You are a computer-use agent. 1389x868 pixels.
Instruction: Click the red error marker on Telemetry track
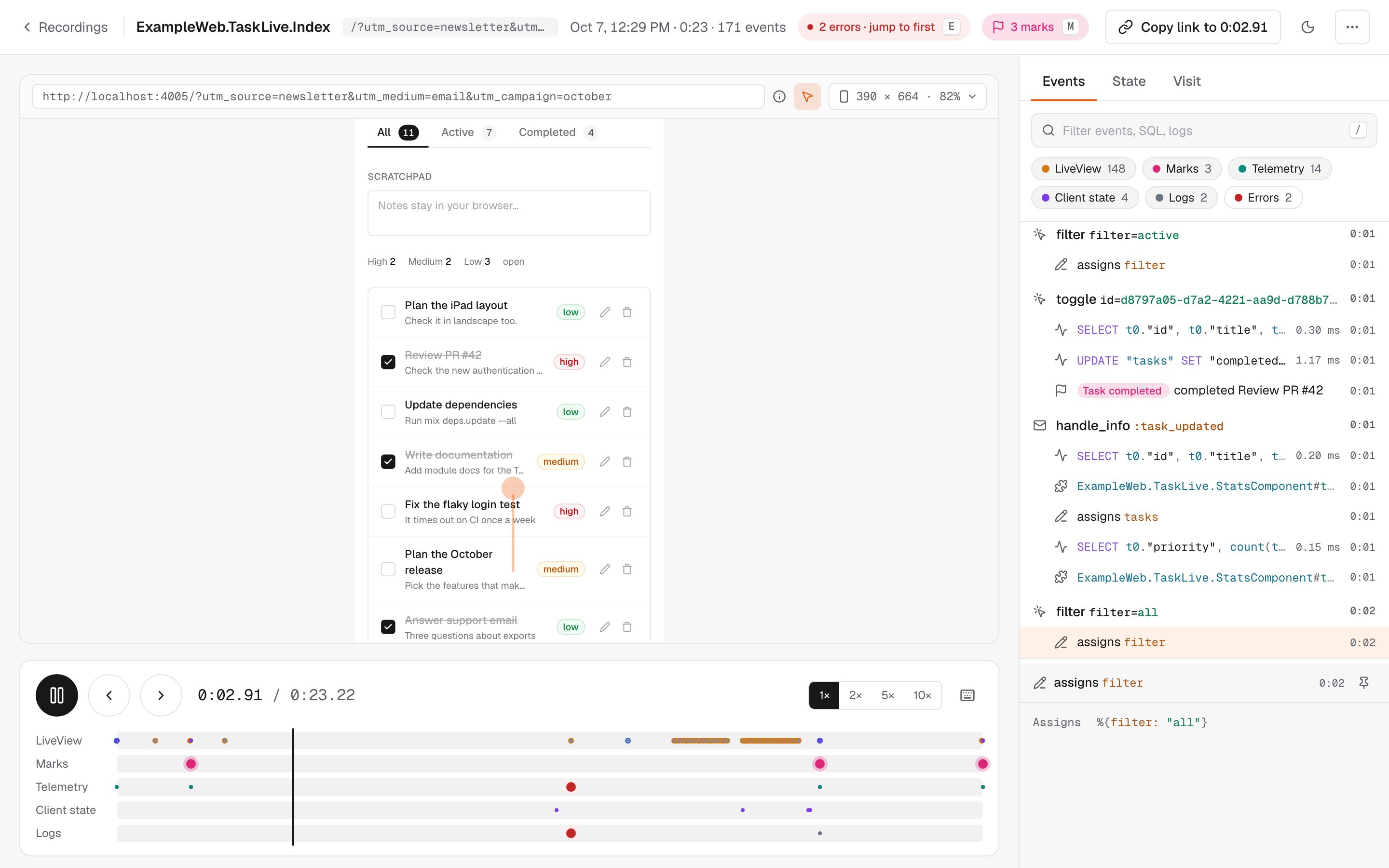[571, 787]
